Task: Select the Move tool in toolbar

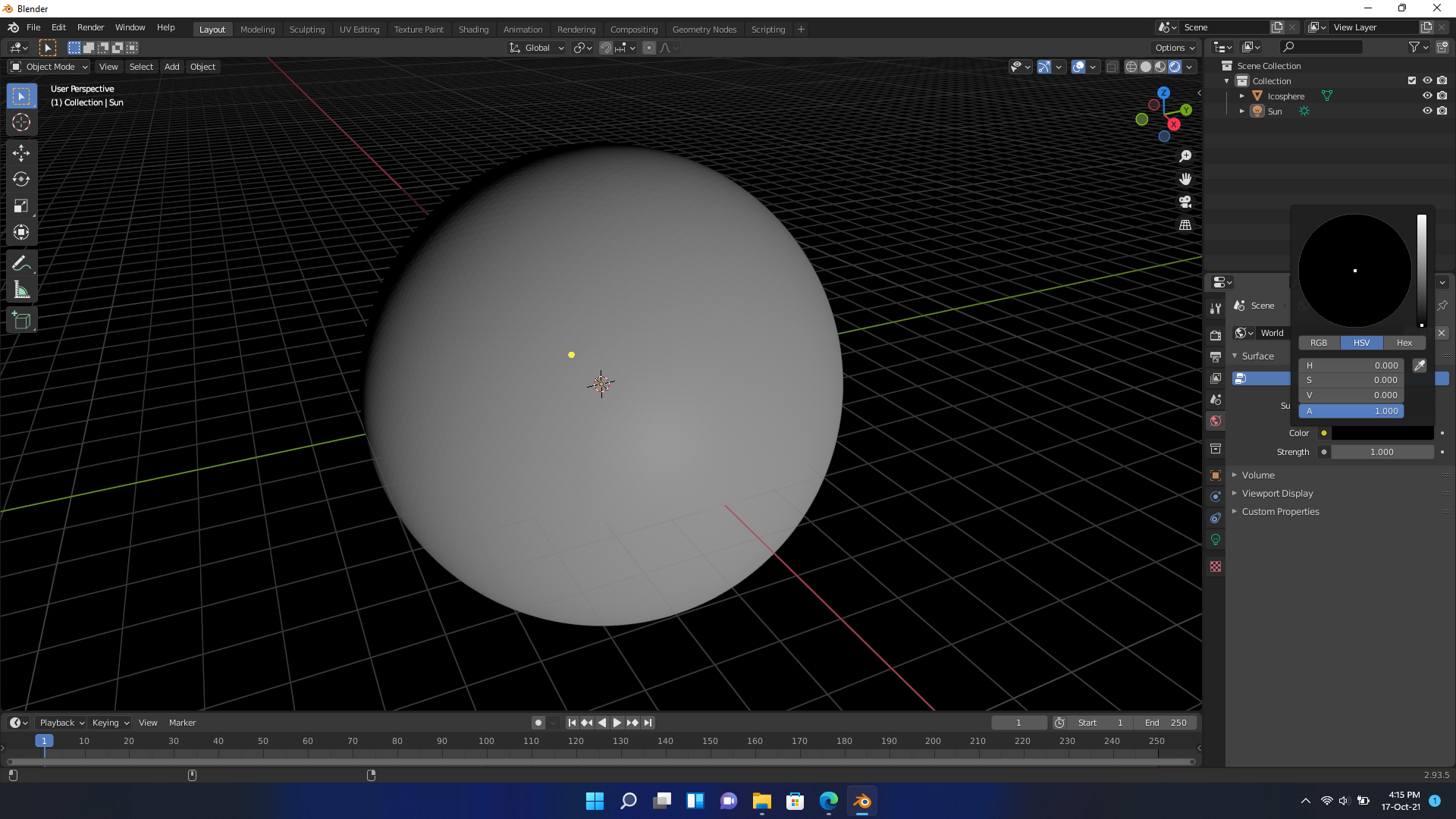Action: (x=21, y=152)
